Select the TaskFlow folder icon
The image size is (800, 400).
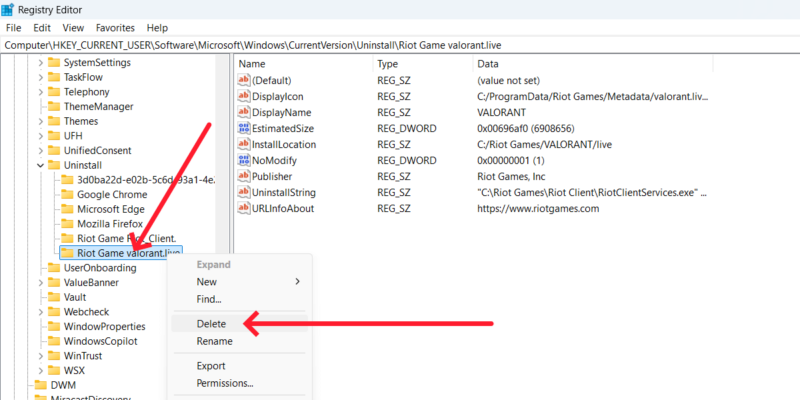pos(54,78)
